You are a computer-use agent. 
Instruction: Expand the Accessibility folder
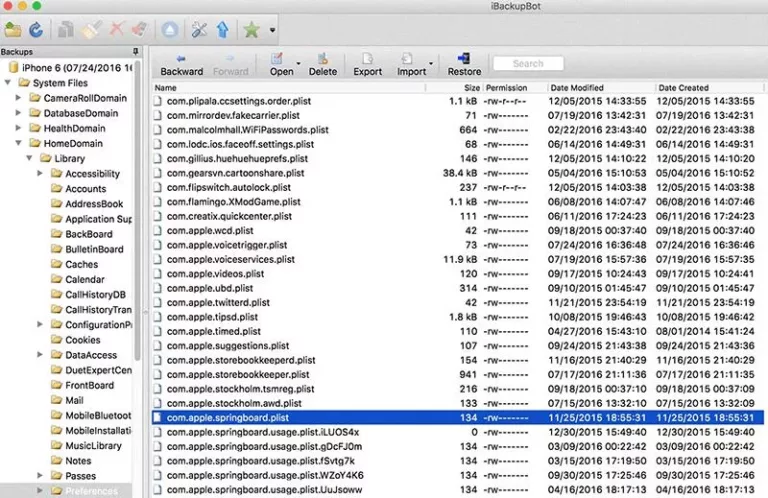tap(40, 173)
